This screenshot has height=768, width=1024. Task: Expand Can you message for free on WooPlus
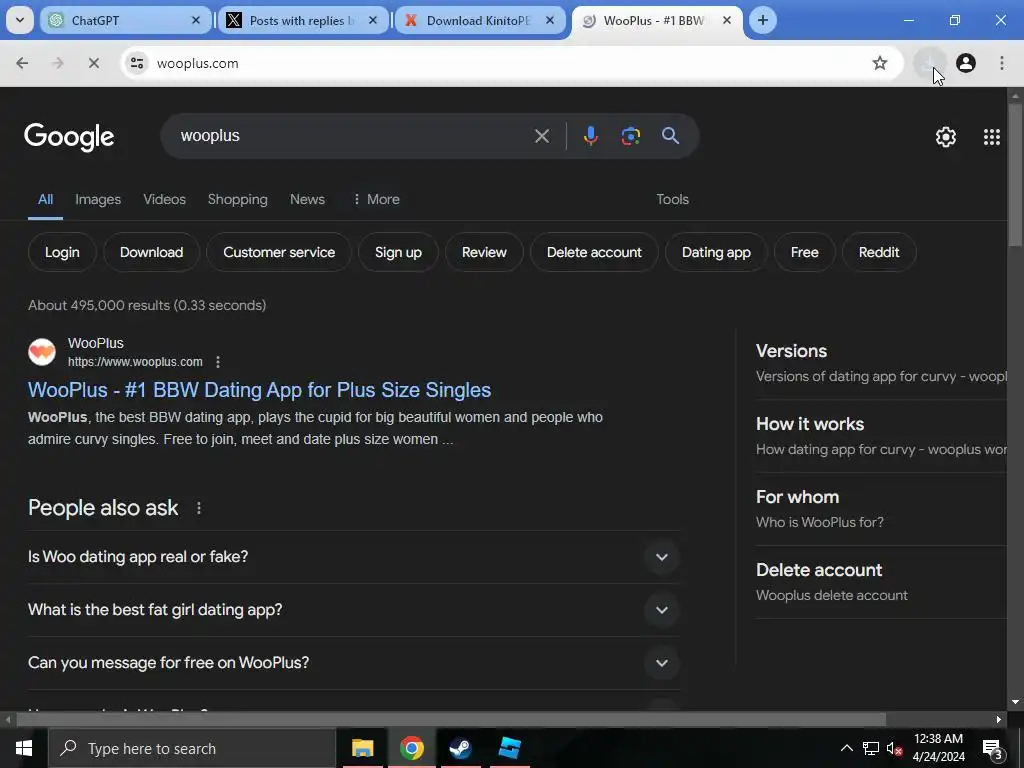click(353, 663)
